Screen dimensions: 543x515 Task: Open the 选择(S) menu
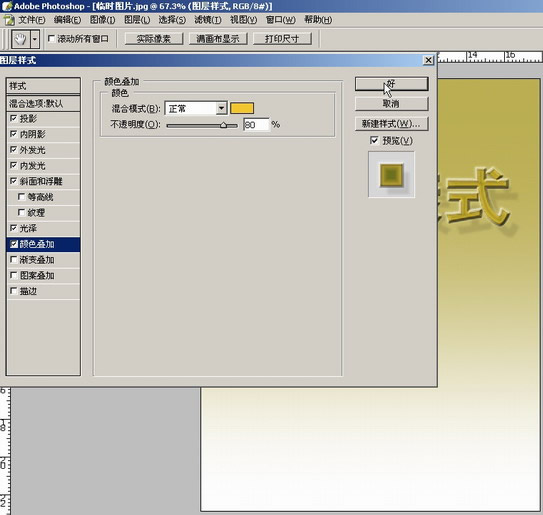pos(172,20)
